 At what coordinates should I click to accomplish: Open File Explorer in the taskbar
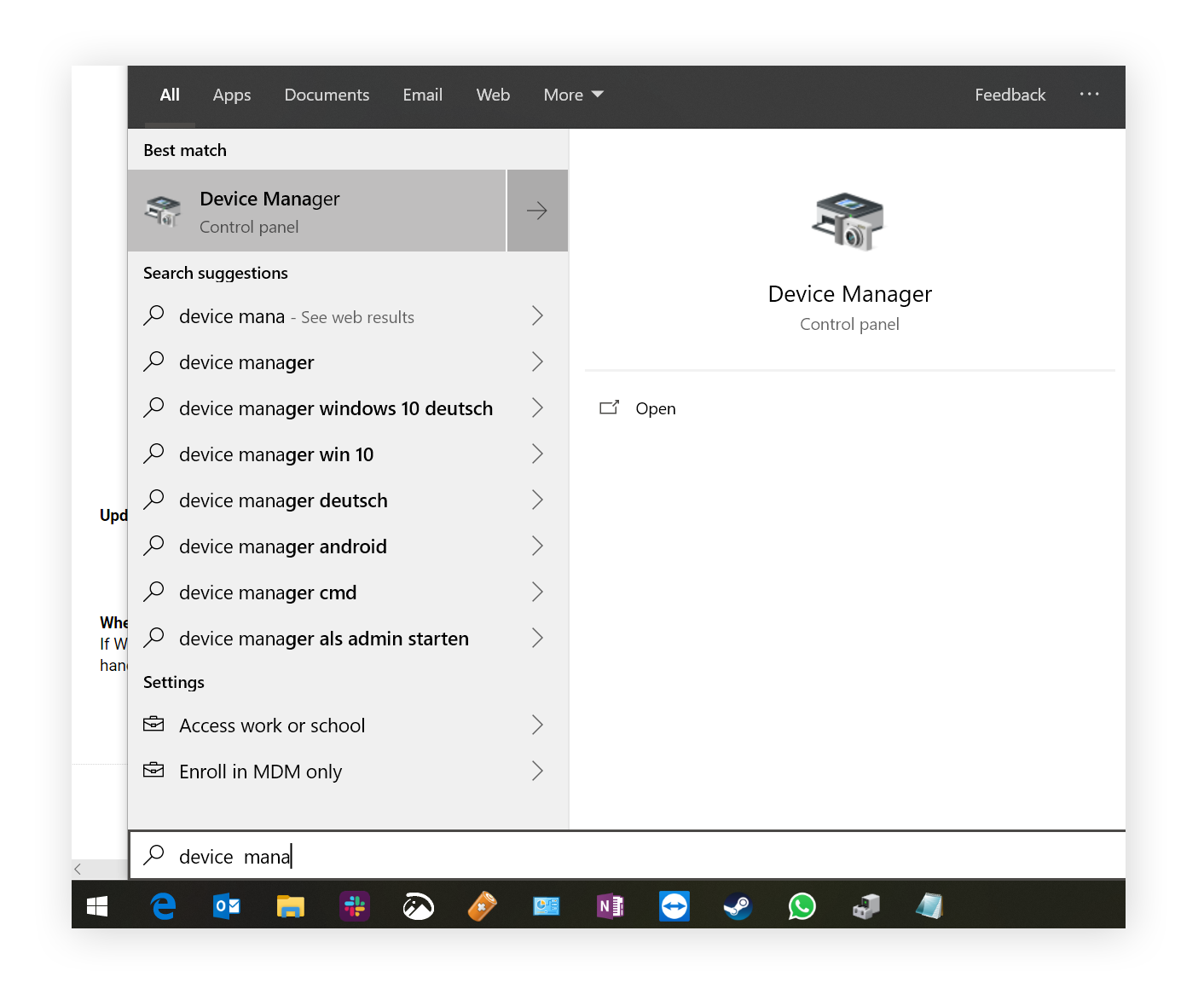[291, 906]
